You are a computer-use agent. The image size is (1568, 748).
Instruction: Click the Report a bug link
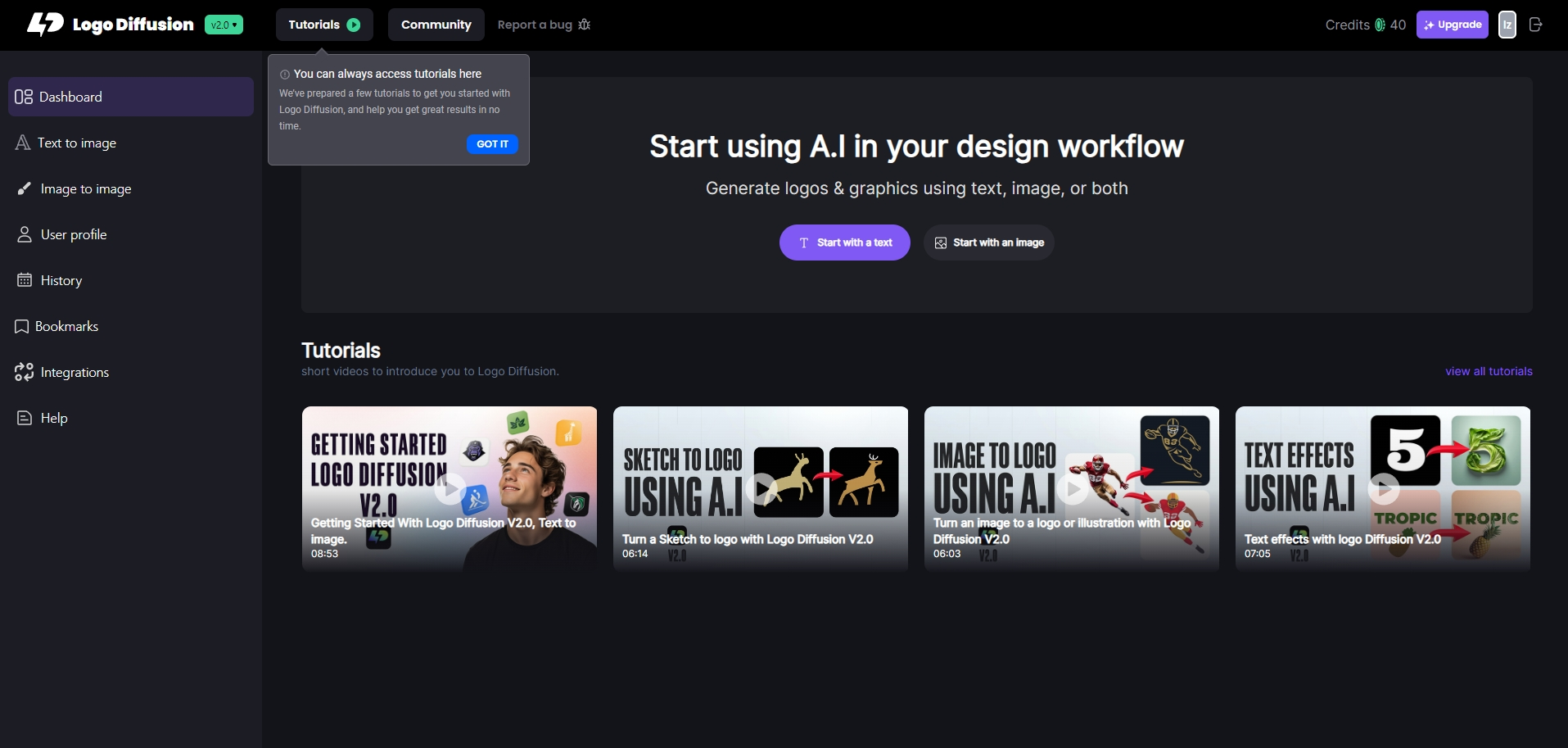point(544,25)
